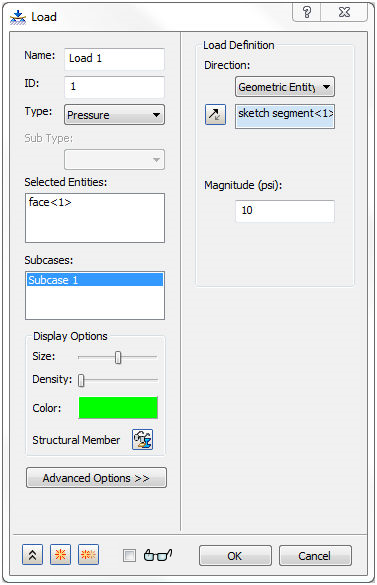
Task: Click the multiple orange starburst icon
Action: (x=88, y=555)
